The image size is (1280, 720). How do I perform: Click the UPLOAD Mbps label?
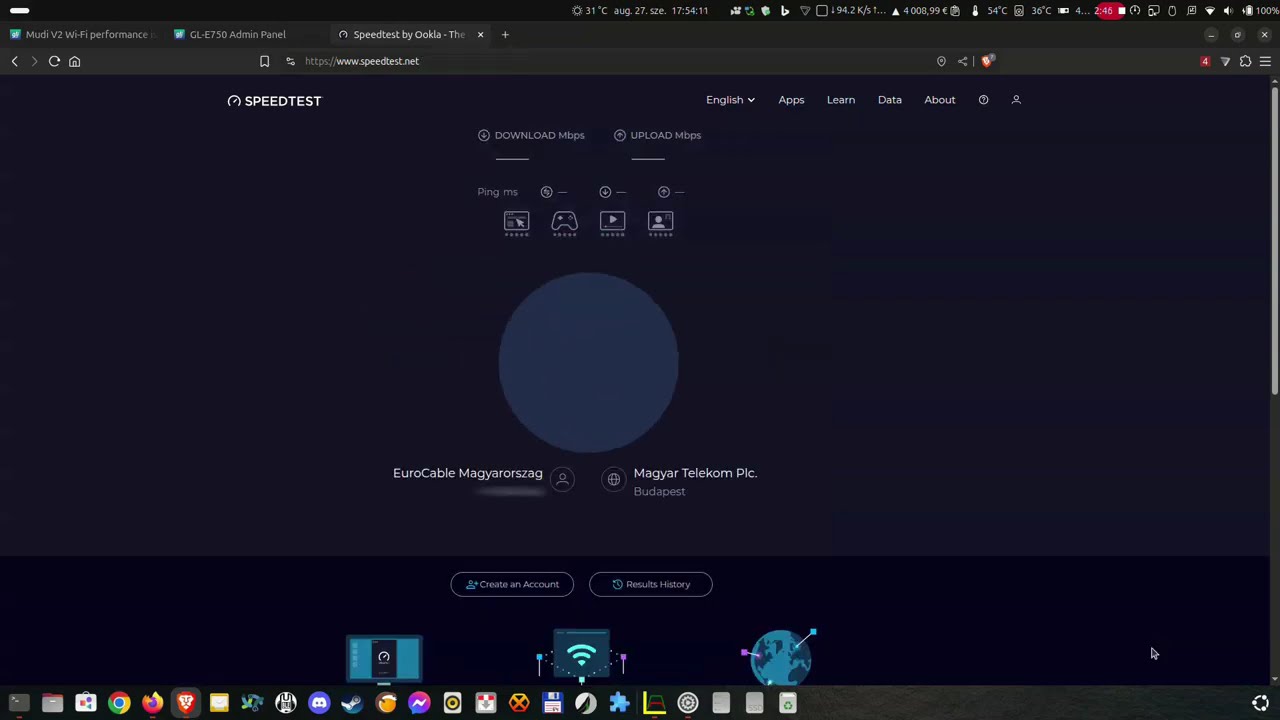click(665, 135)
